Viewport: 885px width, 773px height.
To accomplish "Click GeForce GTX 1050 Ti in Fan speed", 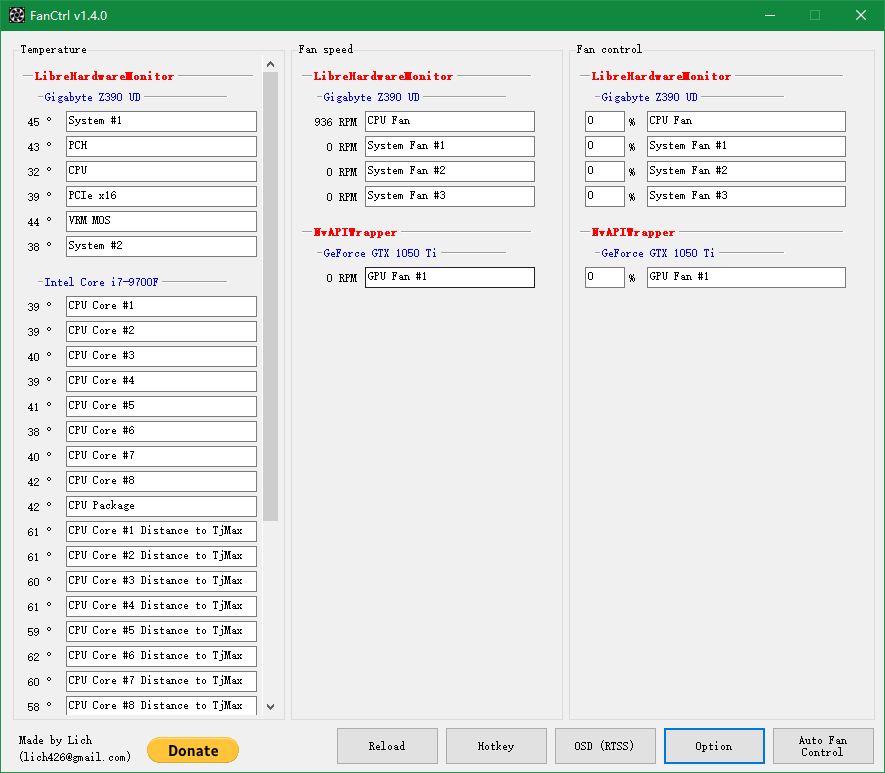I will (380, 253).
